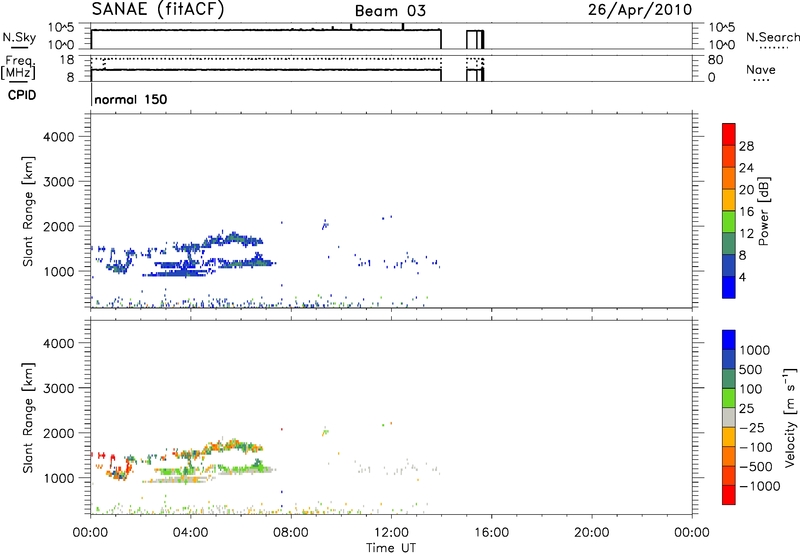This screenshot has height=554, width=800.
Task: Click the 04:00 time tick label
Action: [x=191, y=533]
